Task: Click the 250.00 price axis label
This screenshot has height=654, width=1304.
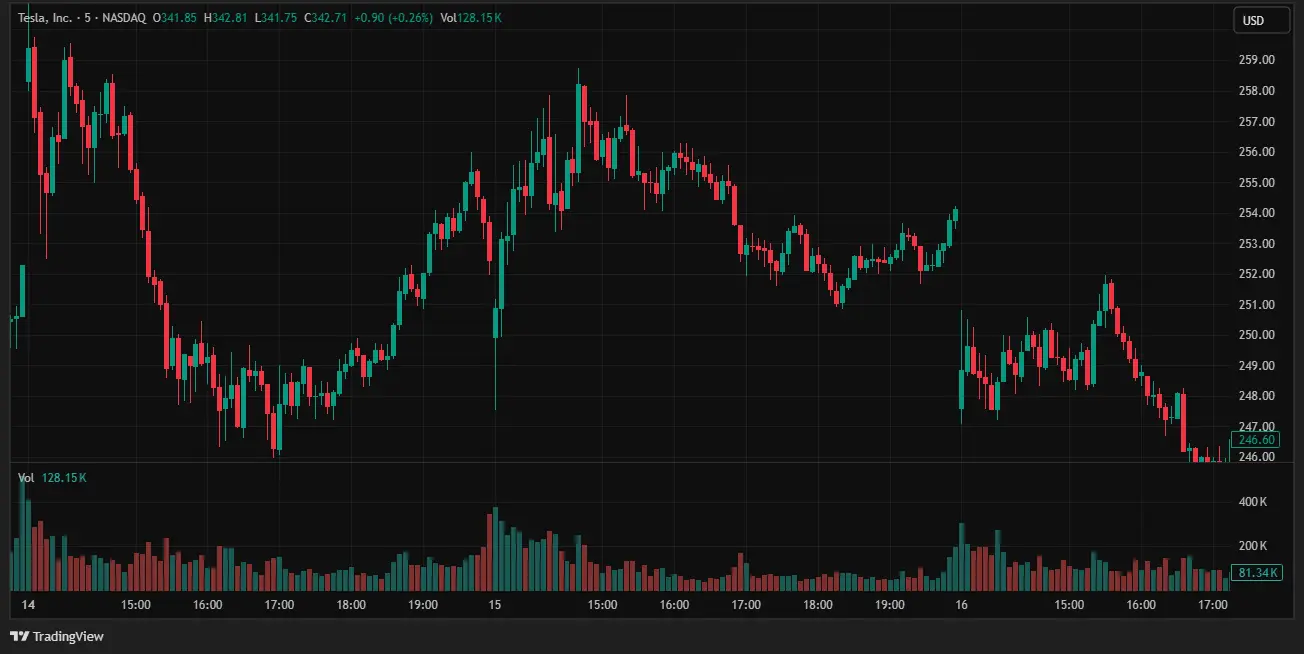Action: pos(1256,335)
